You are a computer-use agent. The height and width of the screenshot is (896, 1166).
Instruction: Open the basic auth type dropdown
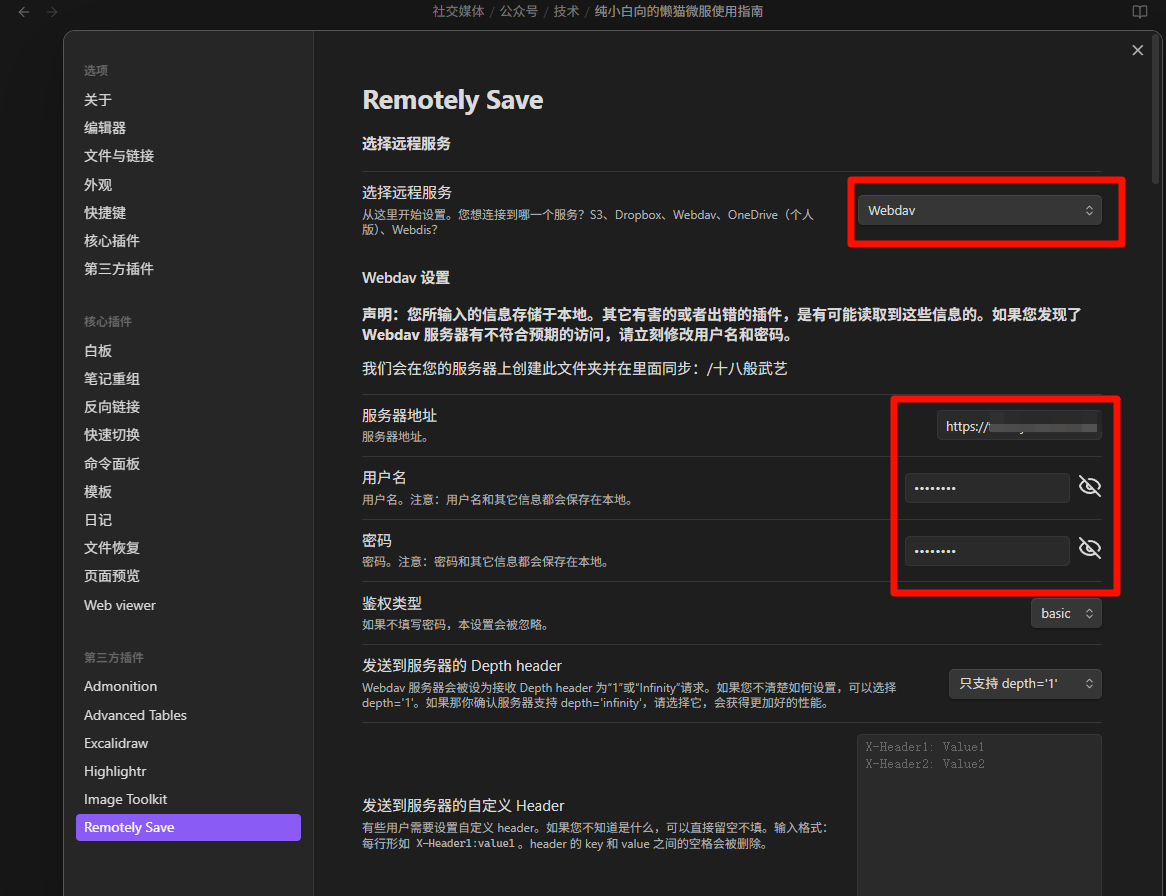coord(1066,613)
